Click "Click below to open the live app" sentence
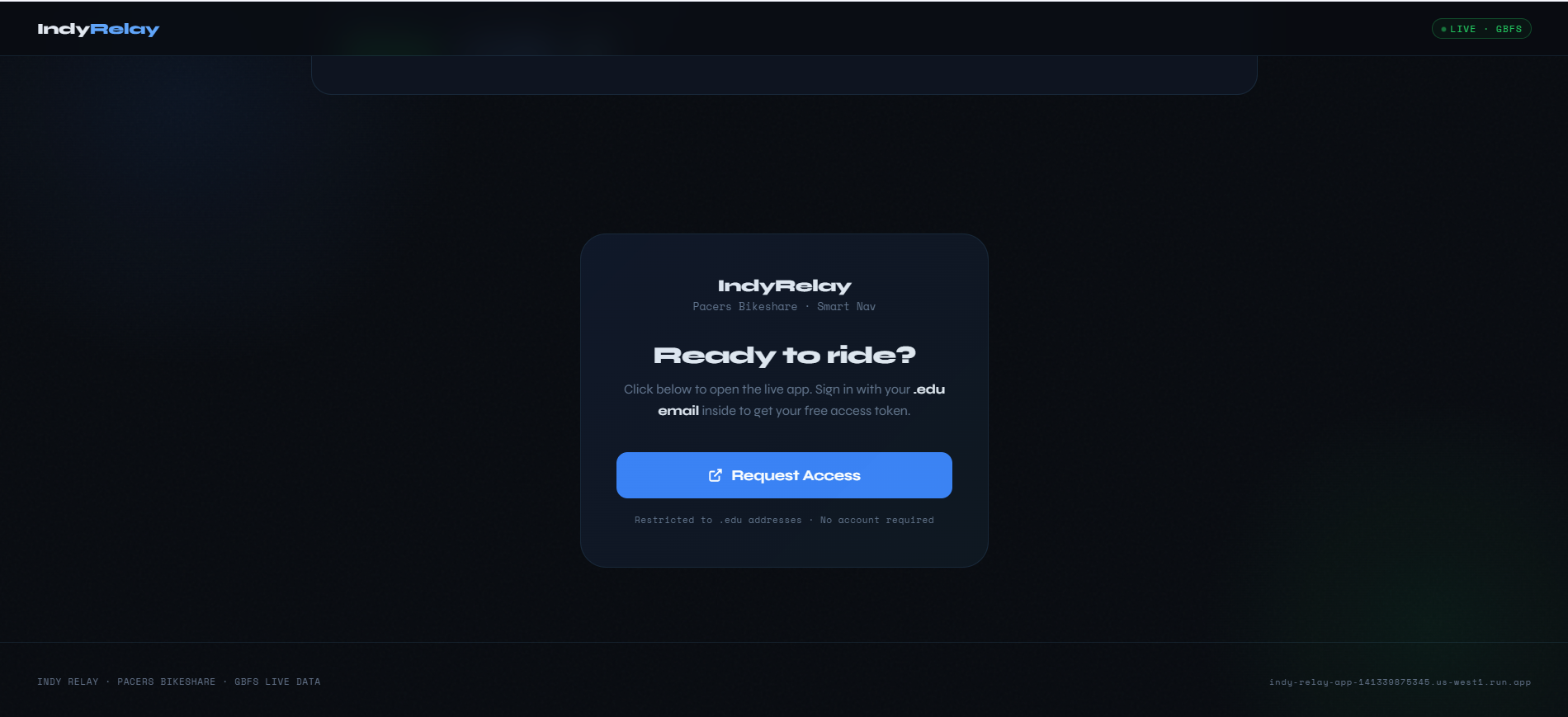Screen dimensions: 1568x717 717,389
